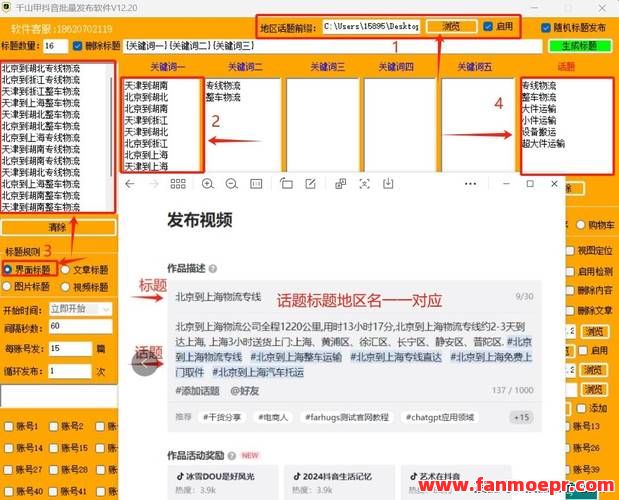The height and width of the screenshot is (500, 619).
Task: Select the #chatgpt应用领域 recommended tag
Action: point(440,418)
